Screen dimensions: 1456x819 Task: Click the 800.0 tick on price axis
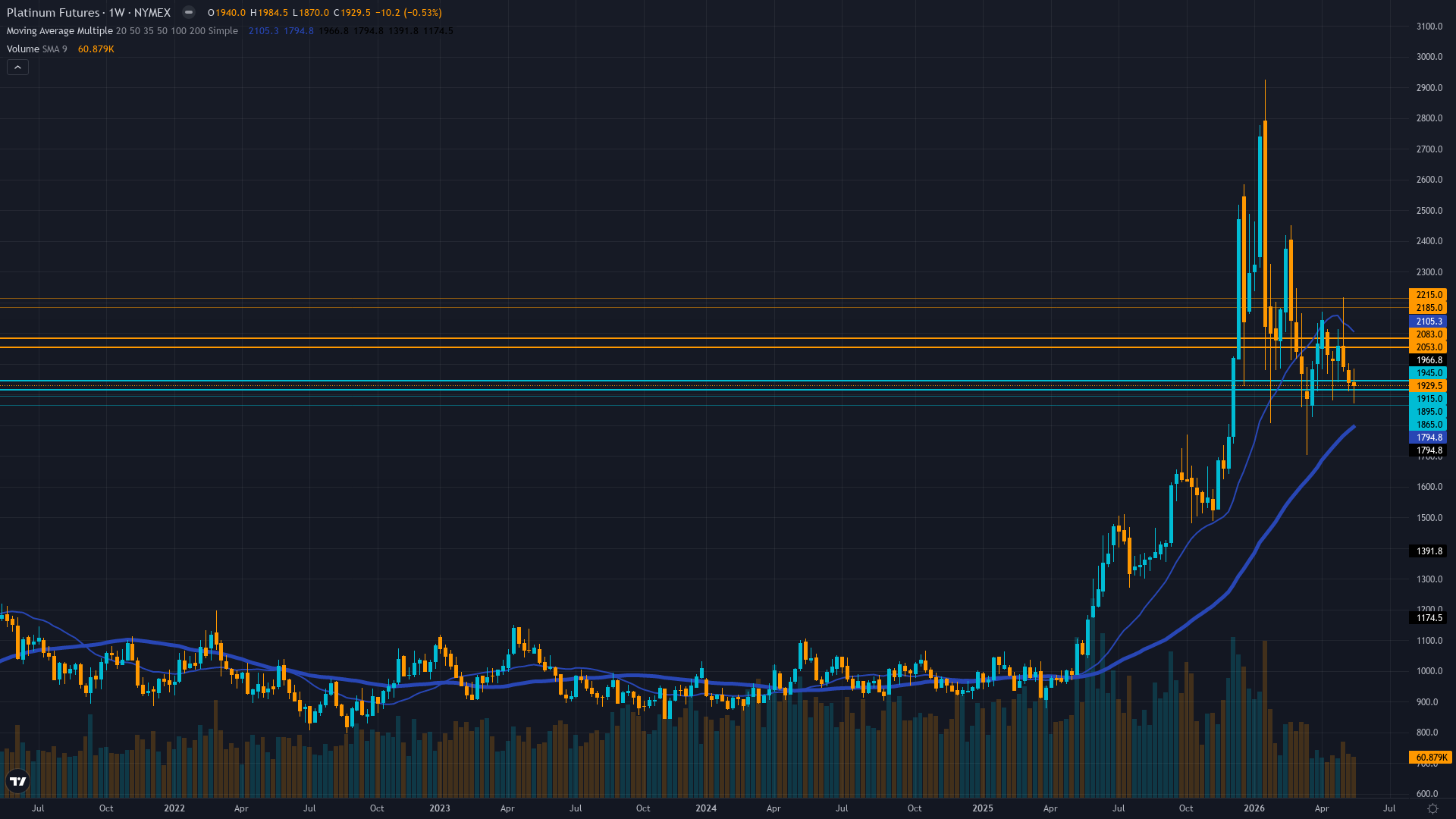point(1427,733)
